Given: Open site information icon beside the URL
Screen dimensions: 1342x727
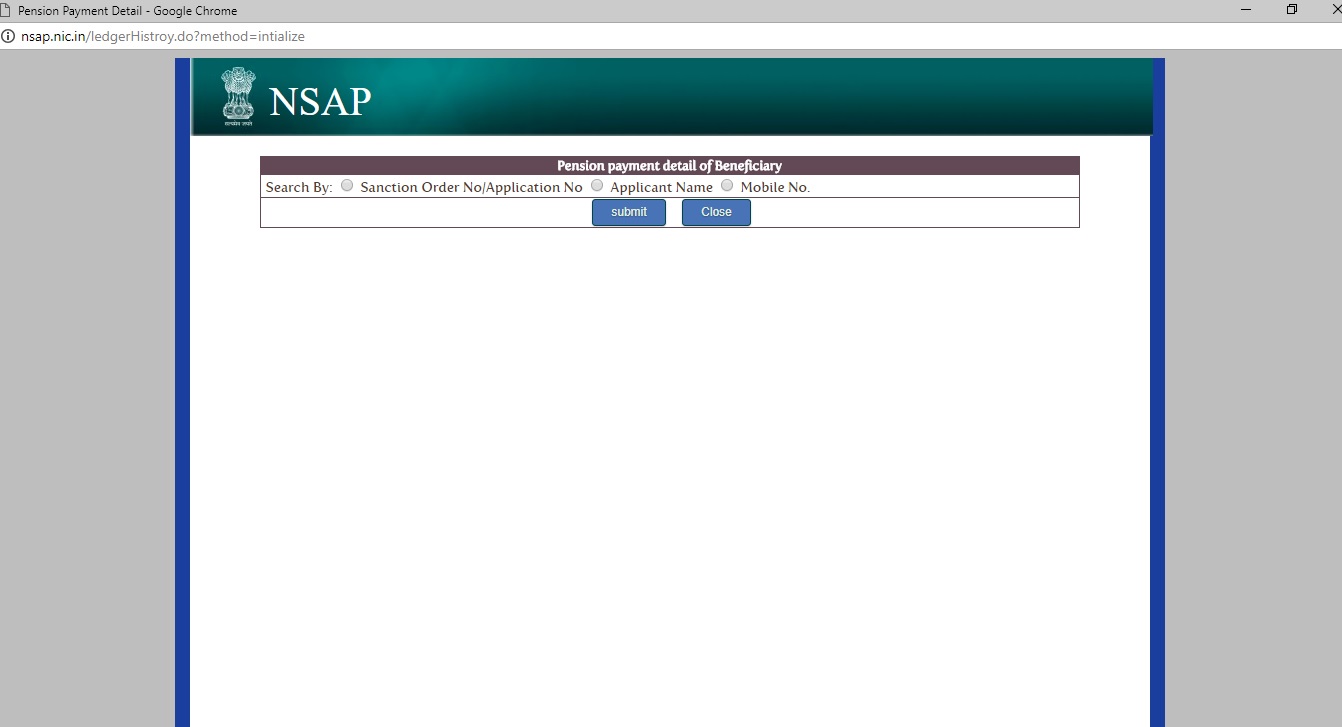Looking at the screenshot, I should (8, 36).
